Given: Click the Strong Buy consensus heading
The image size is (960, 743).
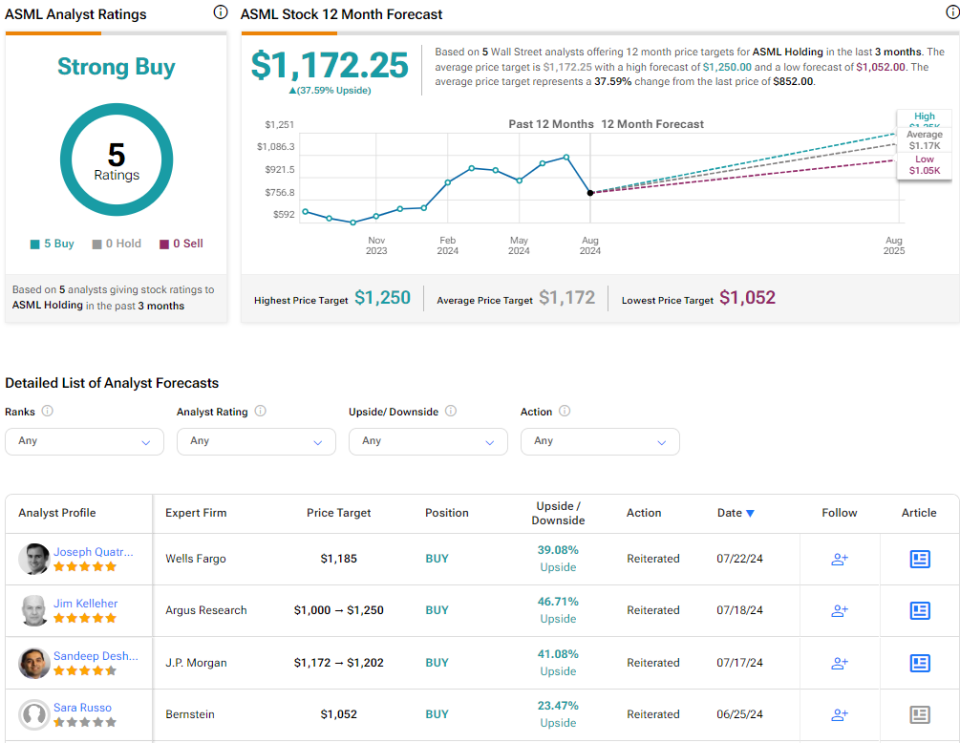Looking at the screenshot, I should coord(116,67).
